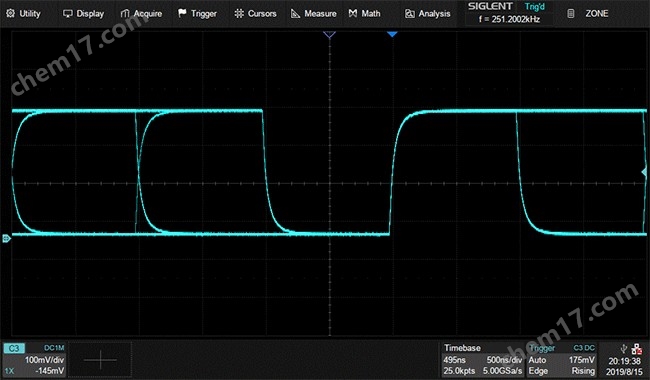Click the C3 channel label box
Image resolution: width=650 pixels, height=380 pixels.
coord(14,348)
